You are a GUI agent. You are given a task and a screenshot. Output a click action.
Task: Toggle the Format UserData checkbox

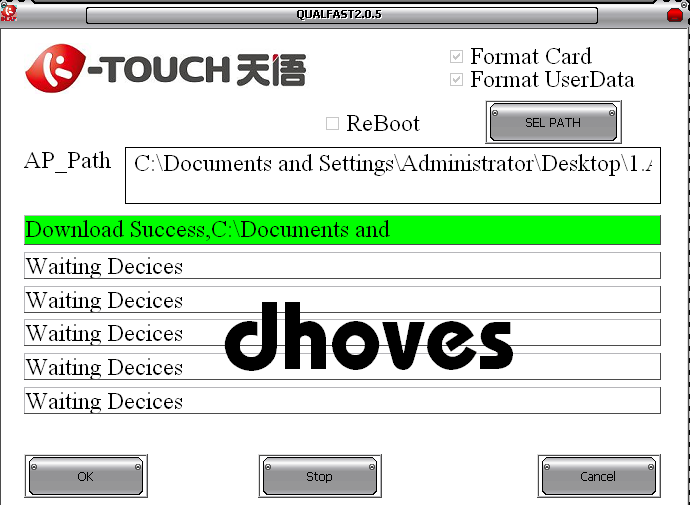pos(457,80)
